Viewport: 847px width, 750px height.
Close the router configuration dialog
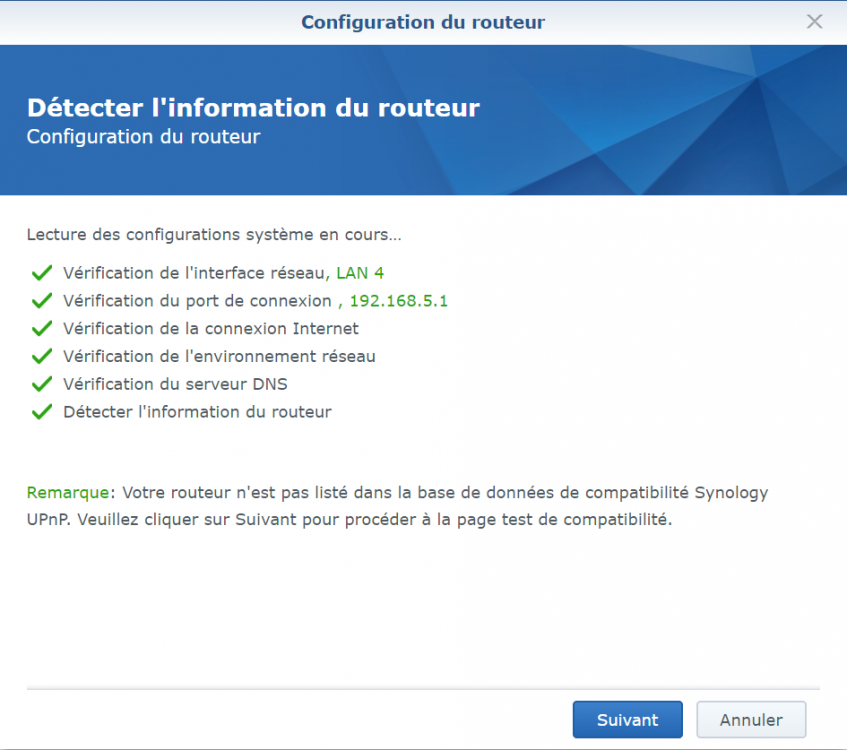click(815, 21)
